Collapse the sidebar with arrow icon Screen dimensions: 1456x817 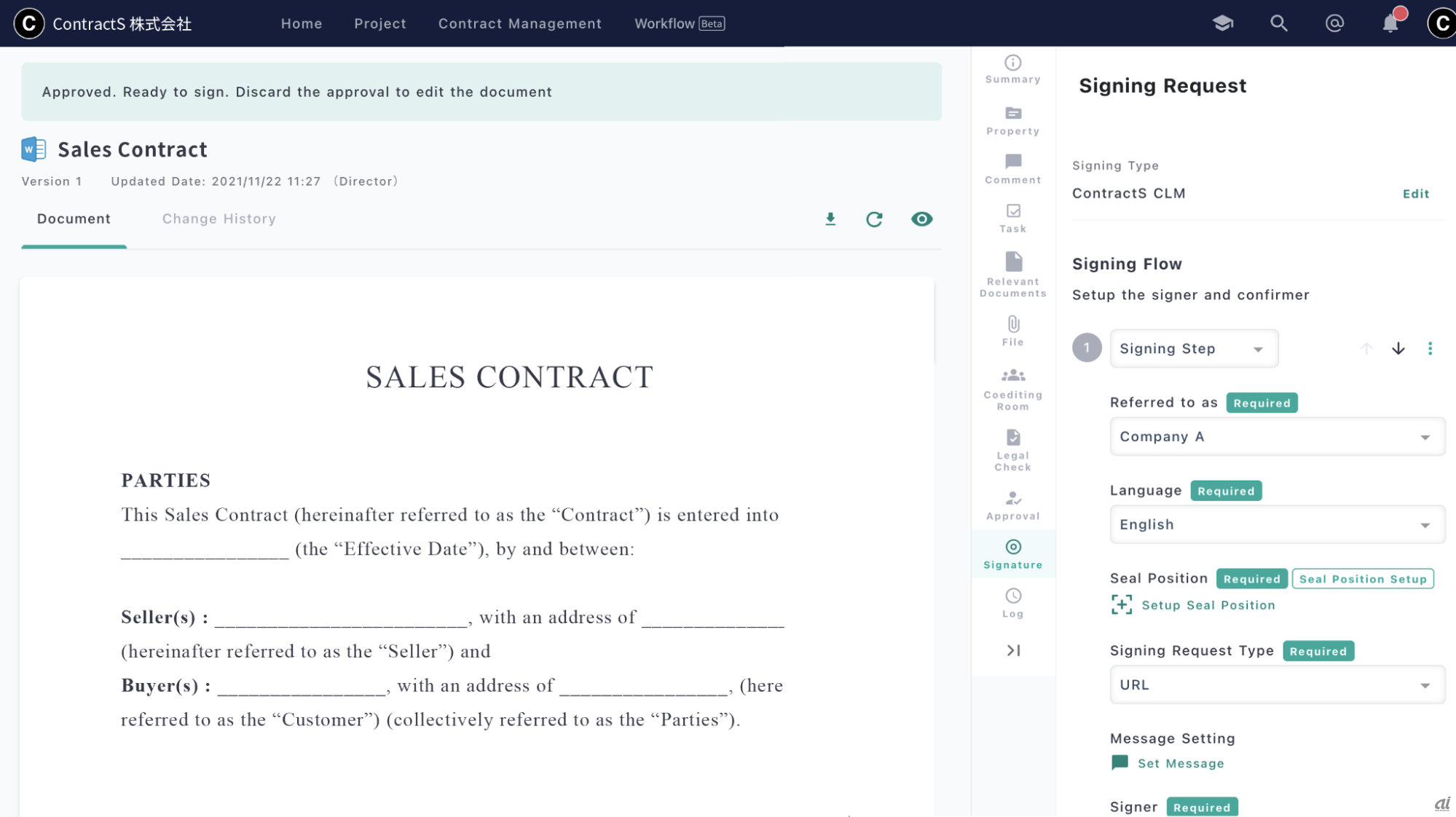1012,650
